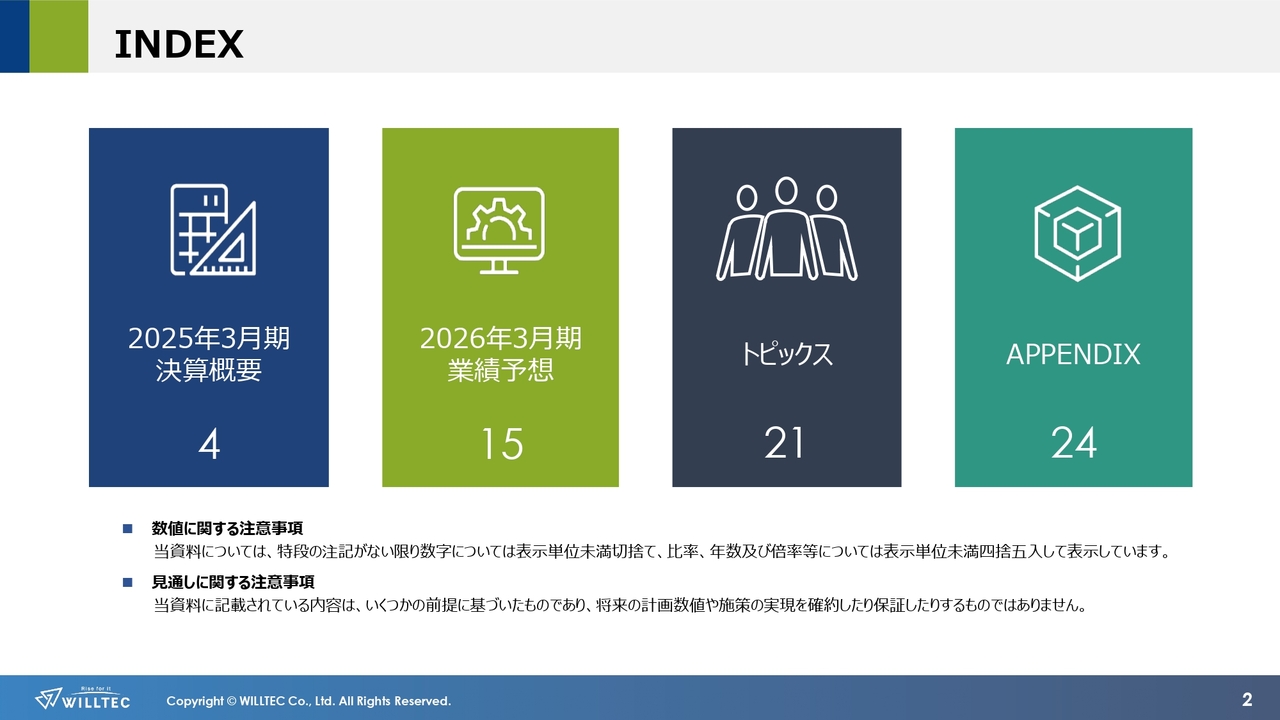The image size is (1280, 720).
Task: Click the bullet marker before 見通しに関する注意事項
Action: tap(126, 580)
